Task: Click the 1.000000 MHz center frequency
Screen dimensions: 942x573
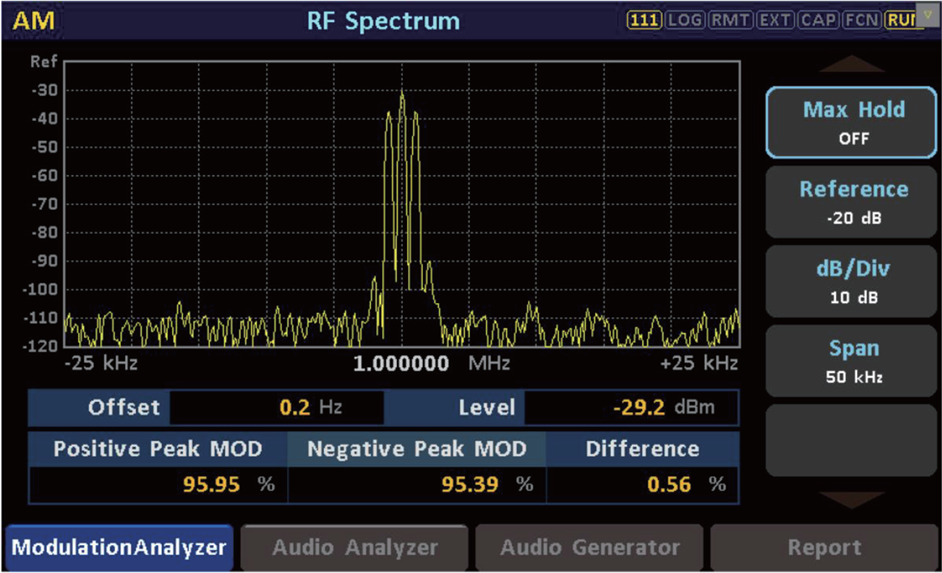Action: [431, 363]
